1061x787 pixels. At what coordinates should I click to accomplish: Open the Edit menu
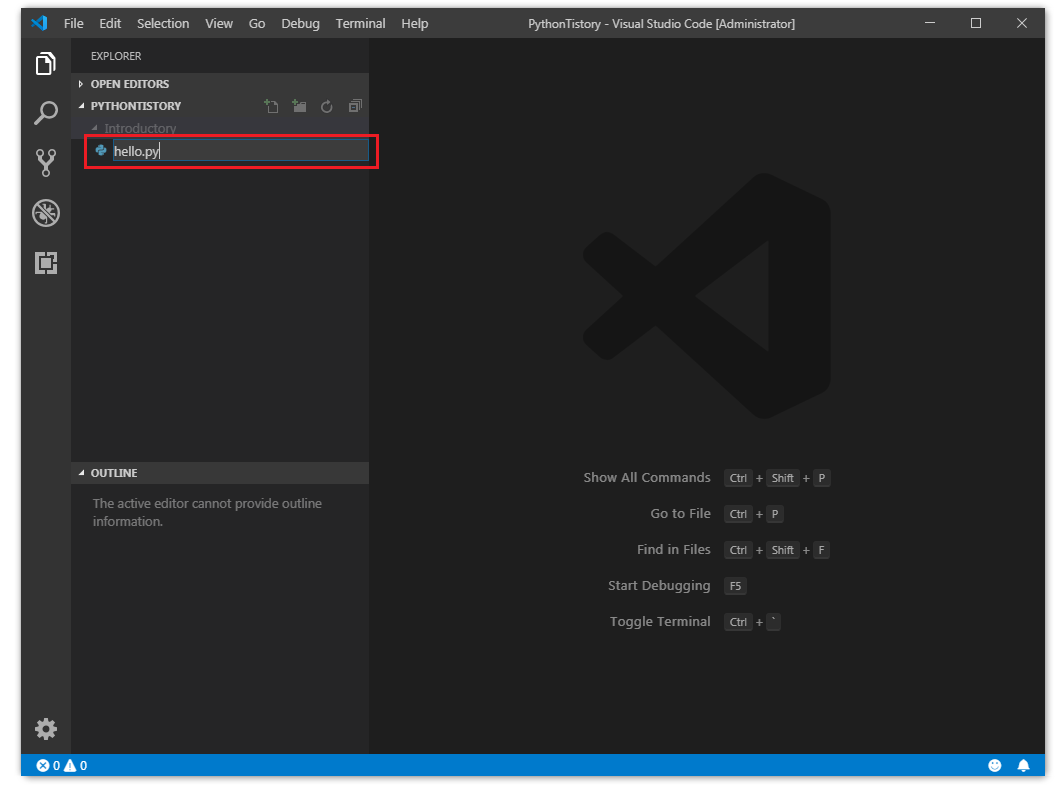[x=110, y=24]
